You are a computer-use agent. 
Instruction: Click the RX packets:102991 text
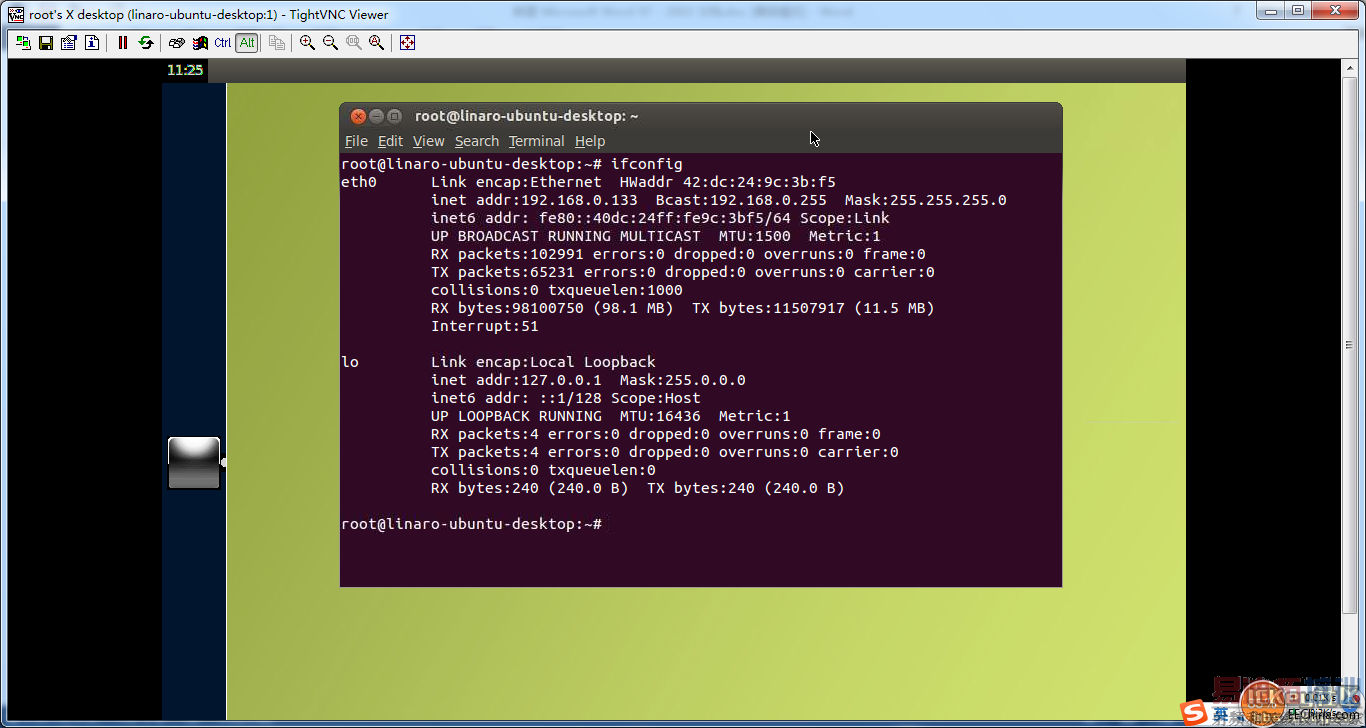tap(508, 254)
